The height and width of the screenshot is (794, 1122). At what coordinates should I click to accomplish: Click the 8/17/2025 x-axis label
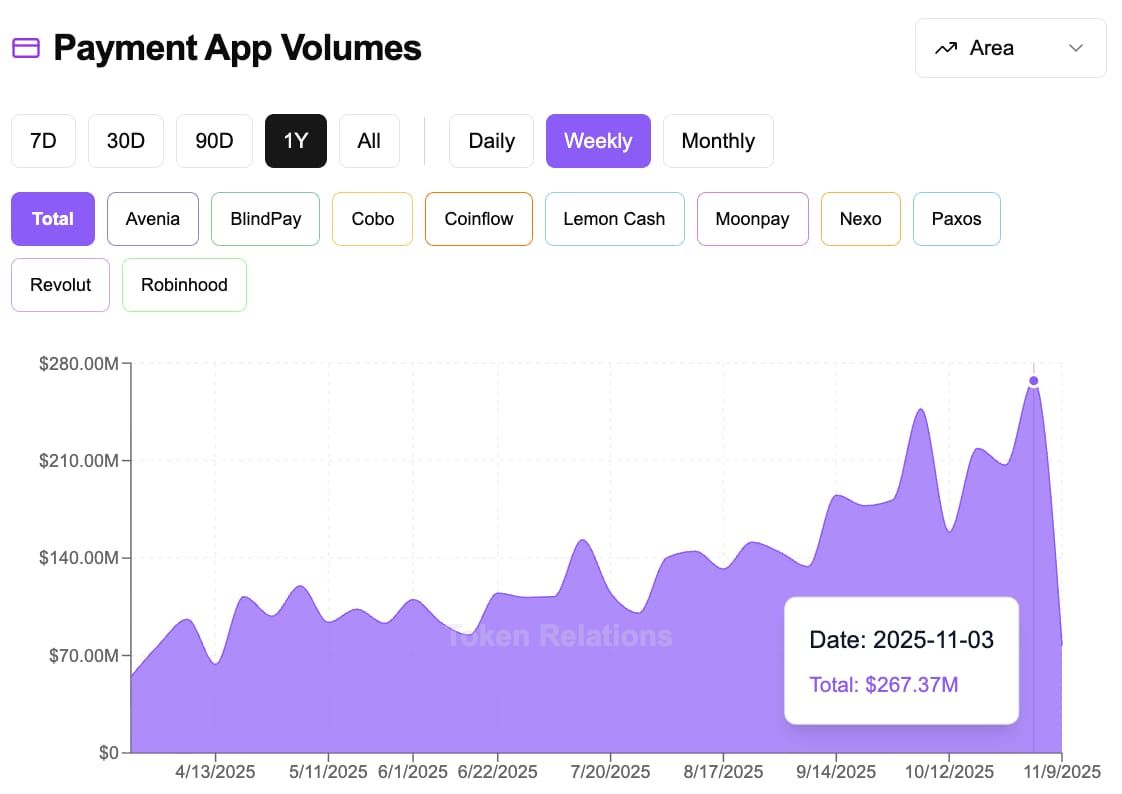(x=723, y=772)
